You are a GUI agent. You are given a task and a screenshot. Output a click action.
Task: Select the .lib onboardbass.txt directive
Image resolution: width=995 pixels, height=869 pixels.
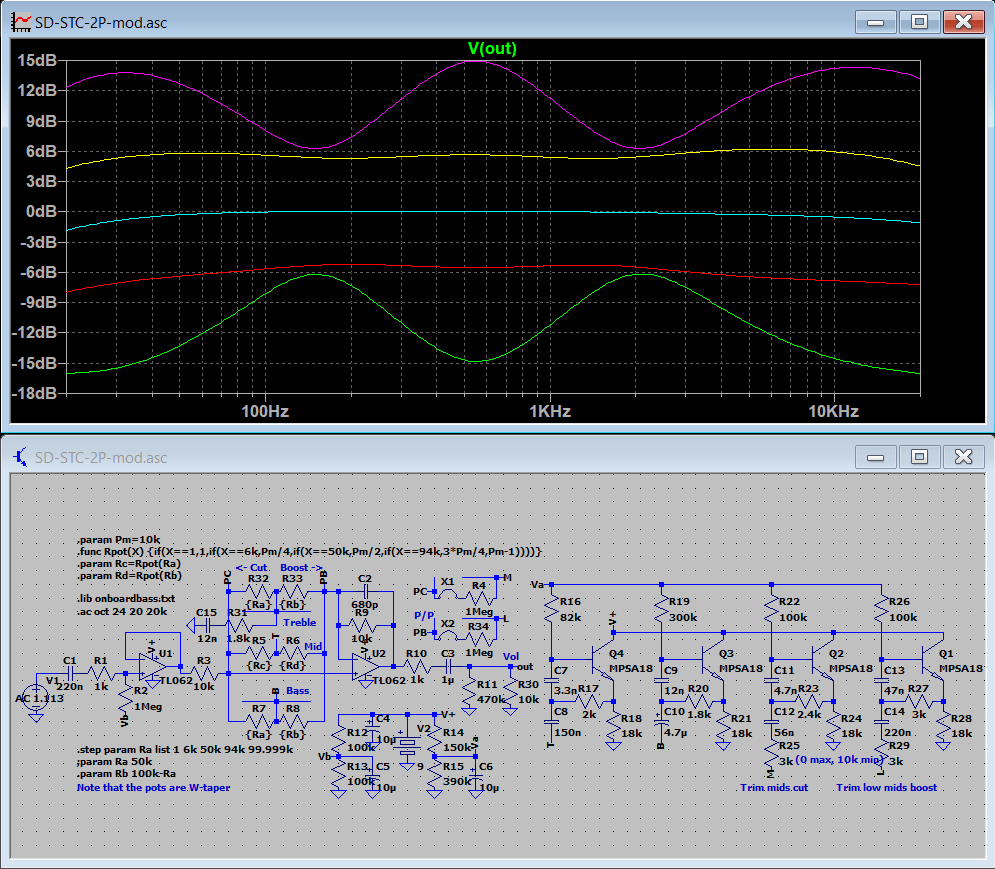126,599
